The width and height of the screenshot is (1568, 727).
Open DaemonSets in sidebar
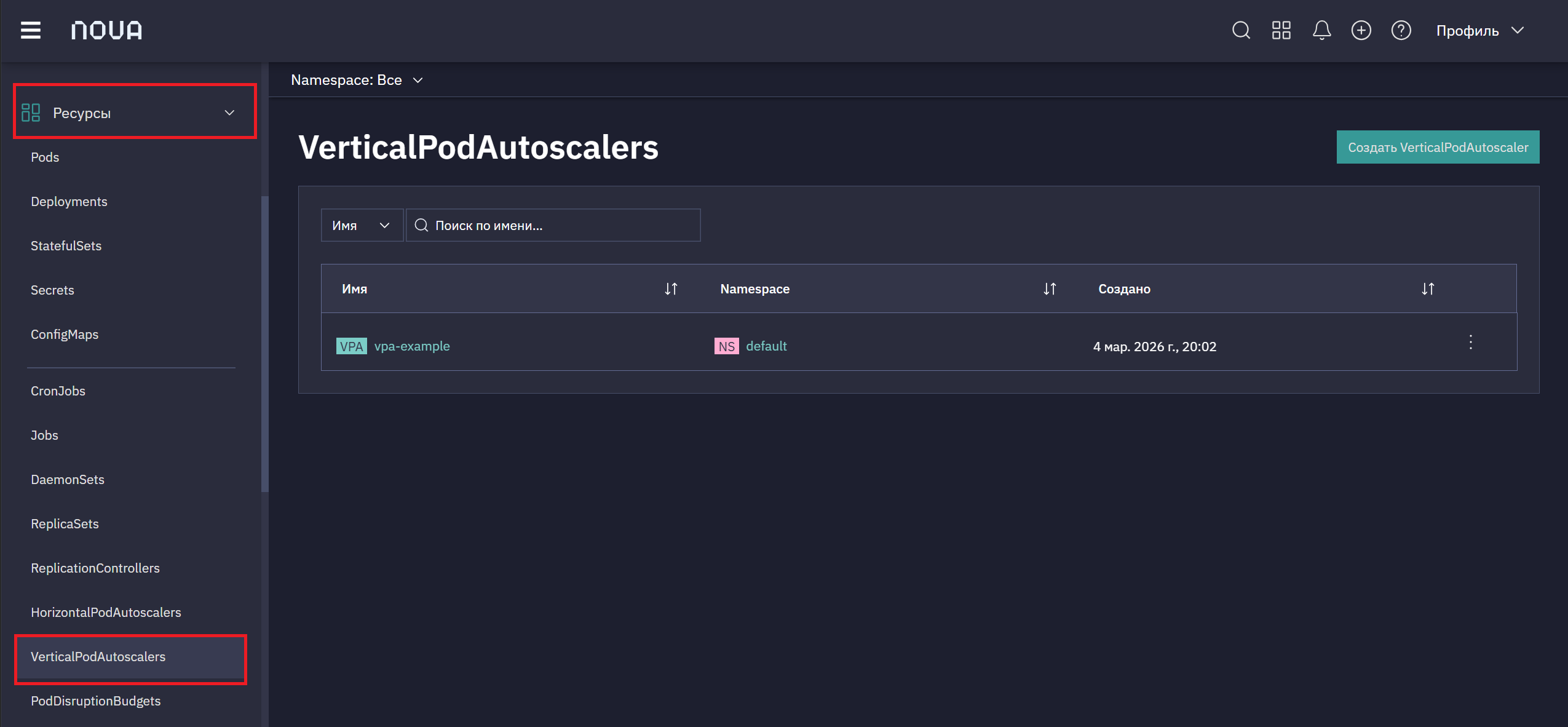tap(68, 480)
